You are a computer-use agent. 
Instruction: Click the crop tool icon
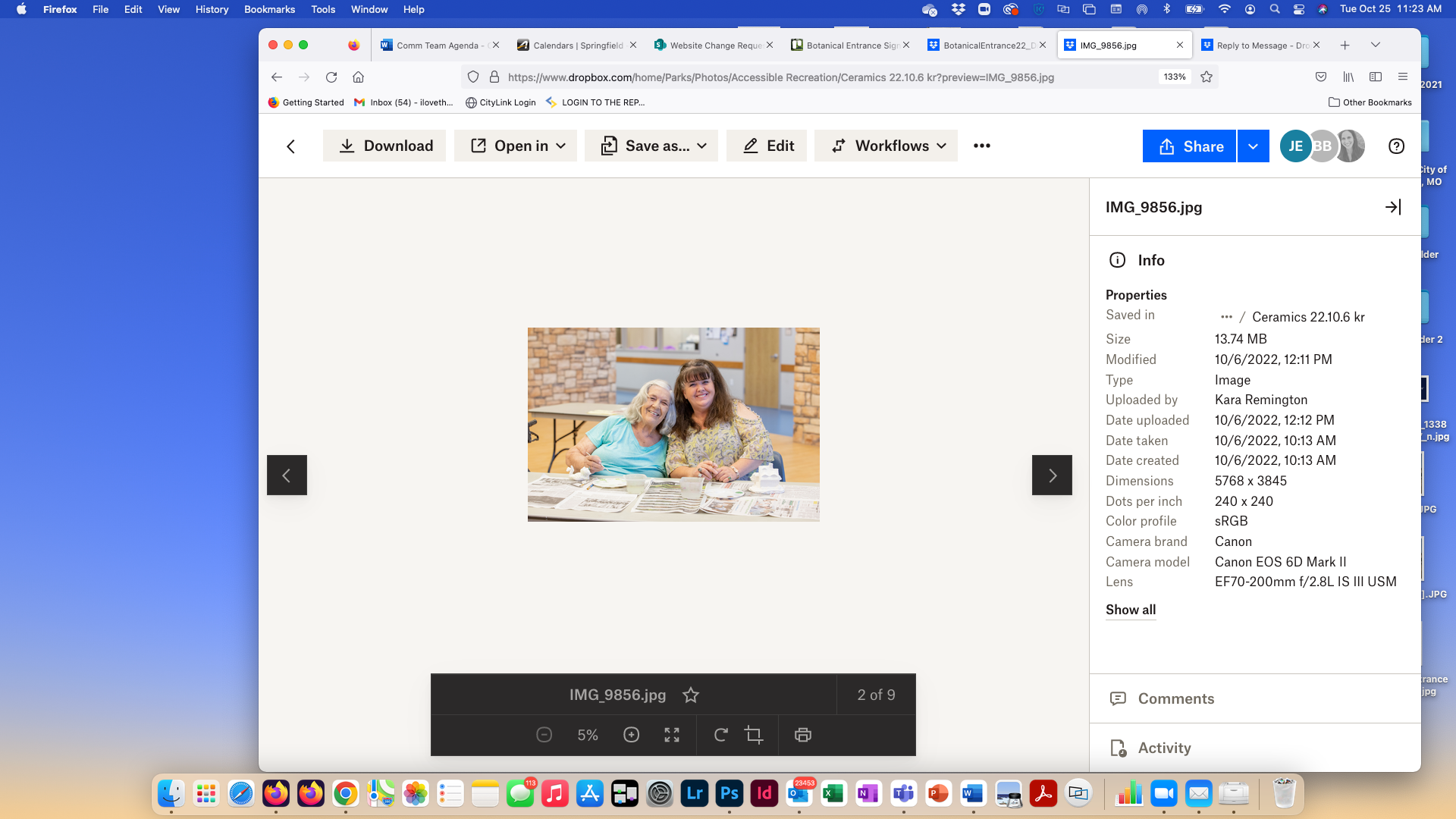coord(754,735)
